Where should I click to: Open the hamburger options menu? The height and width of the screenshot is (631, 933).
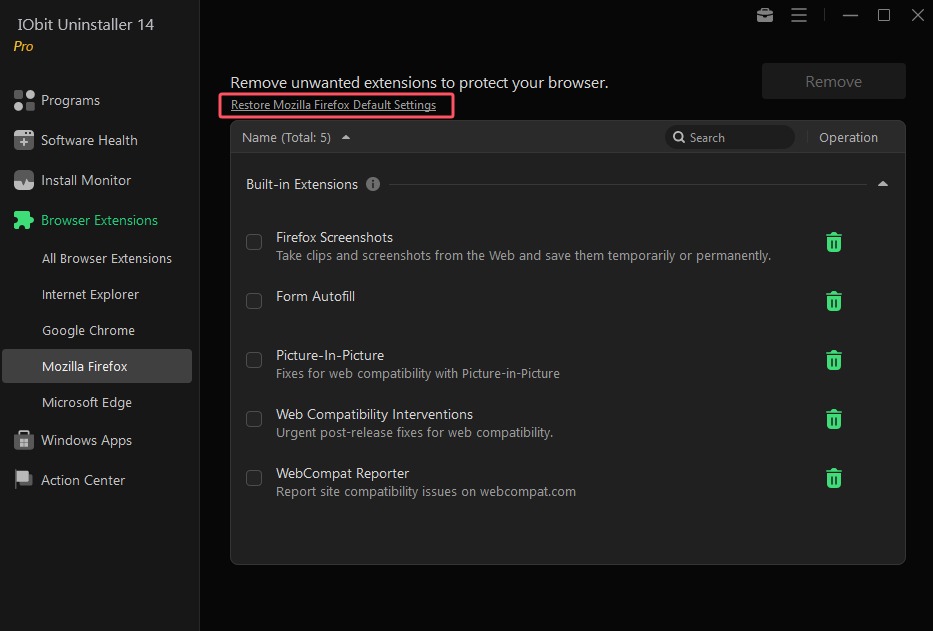[798, 15]
